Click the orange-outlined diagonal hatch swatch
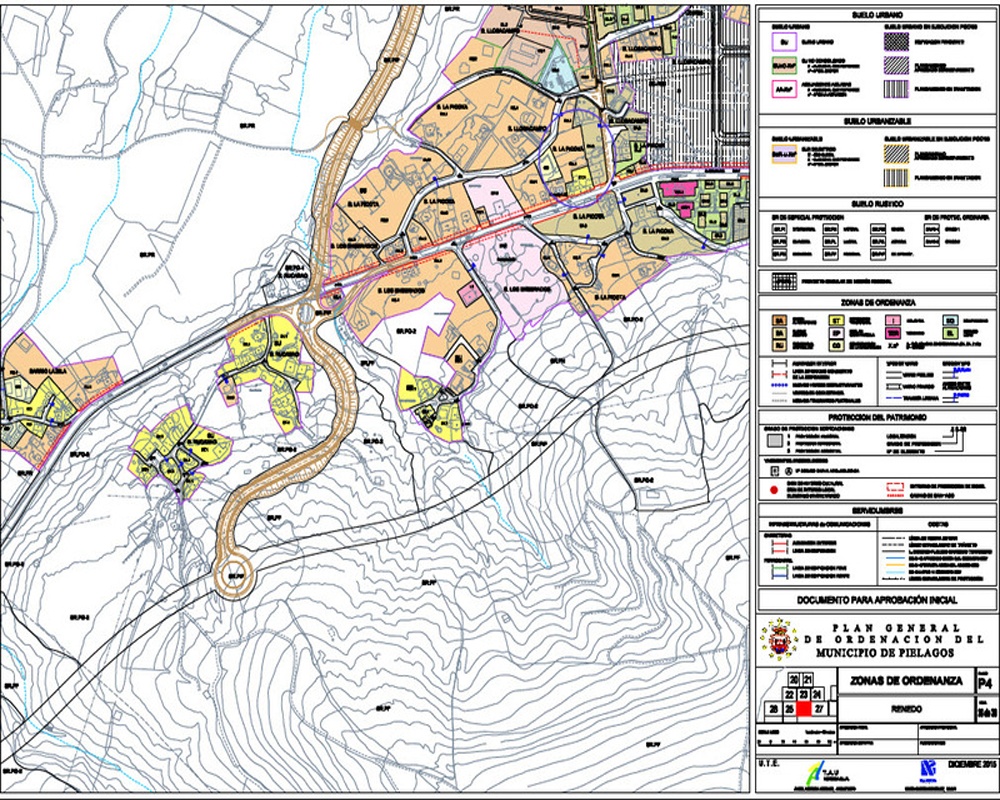The image size is (1000, 800). coord(896,154)
